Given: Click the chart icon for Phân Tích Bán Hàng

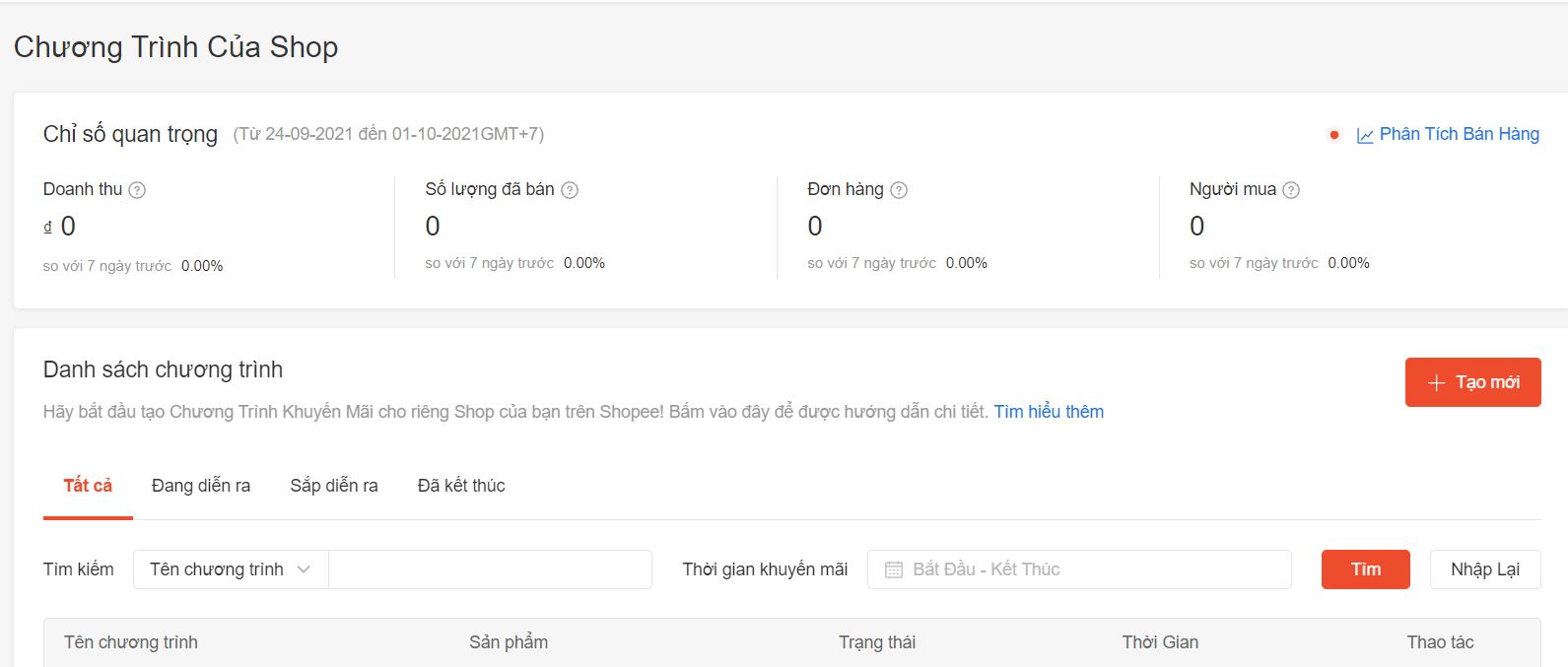Looking at the screenshot, I should pyautogui.click(x=1365, y=136).
